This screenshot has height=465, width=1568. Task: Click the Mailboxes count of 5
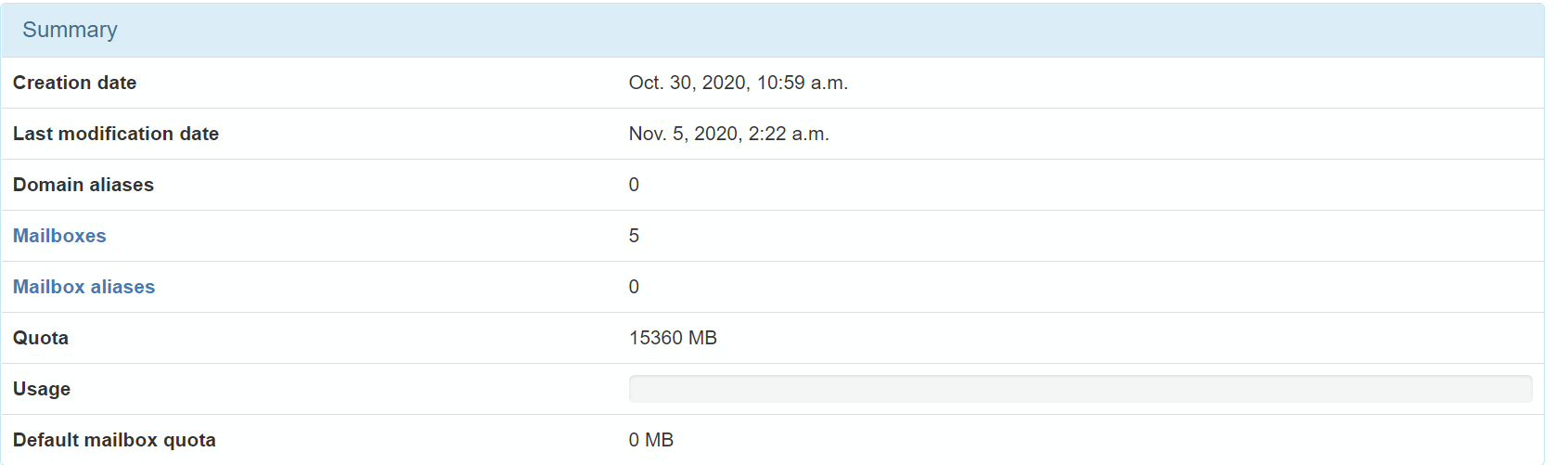[x=634, y=236]
